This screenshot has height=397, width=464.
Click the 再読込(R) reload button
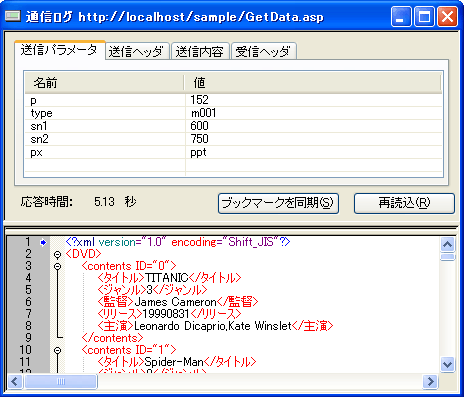(x=404, y=203)
